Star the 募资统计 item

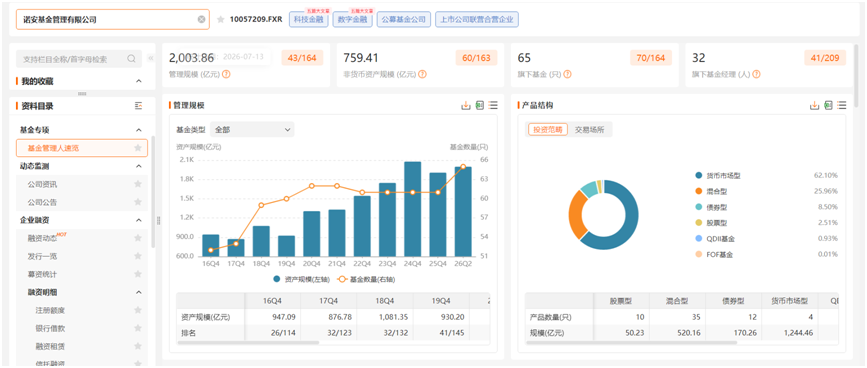click(138, 274)
